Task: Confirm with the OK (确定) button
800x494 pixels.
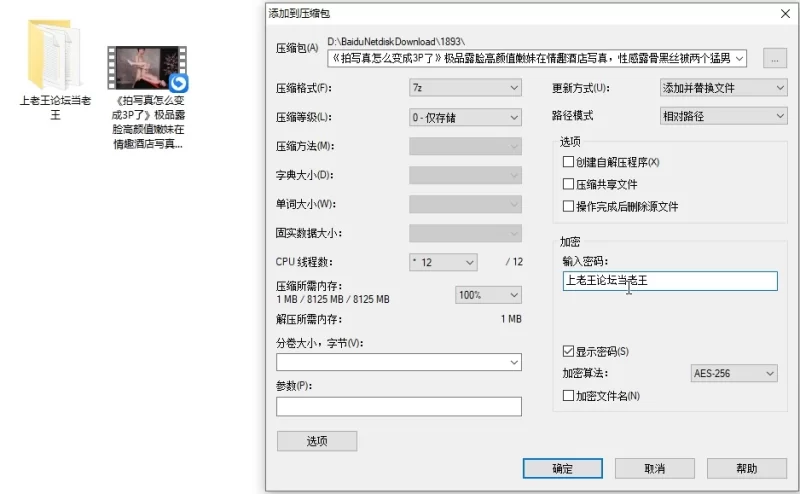Action: pos(562,468)
